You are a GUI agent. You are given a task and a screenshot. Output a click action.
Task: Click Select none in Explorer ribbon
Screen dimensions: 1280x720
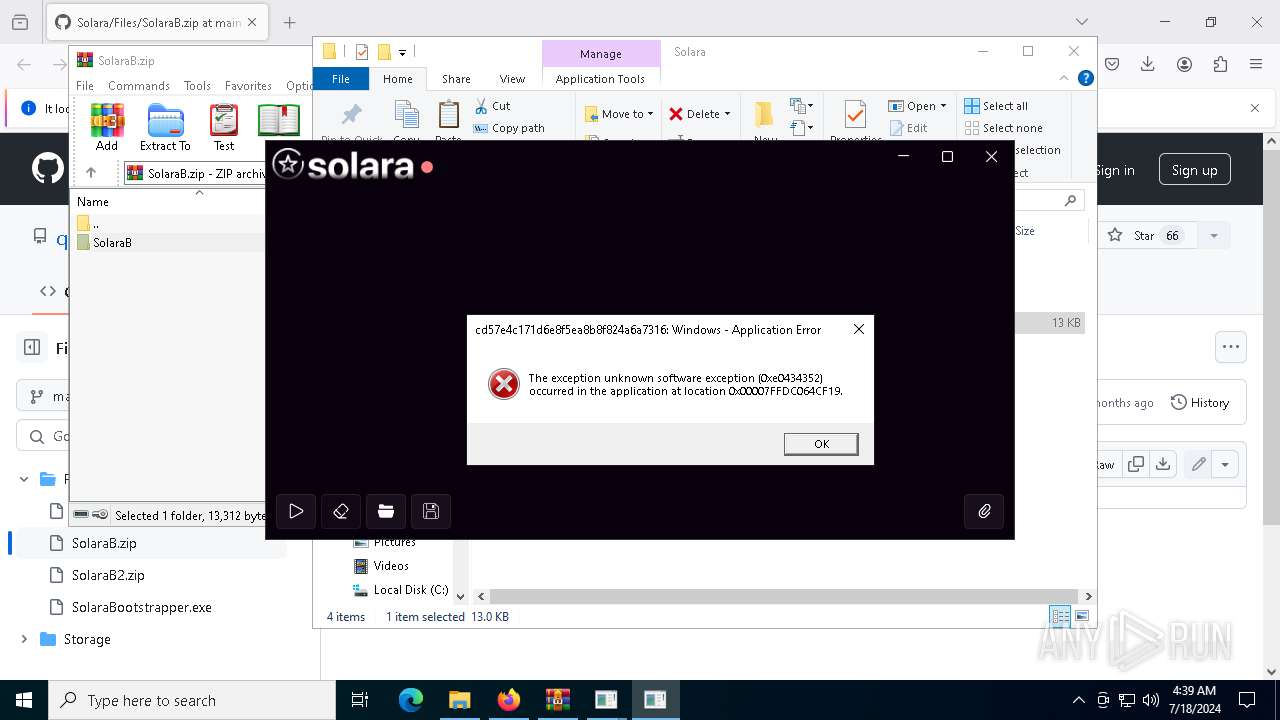(x=1003, y=128)
